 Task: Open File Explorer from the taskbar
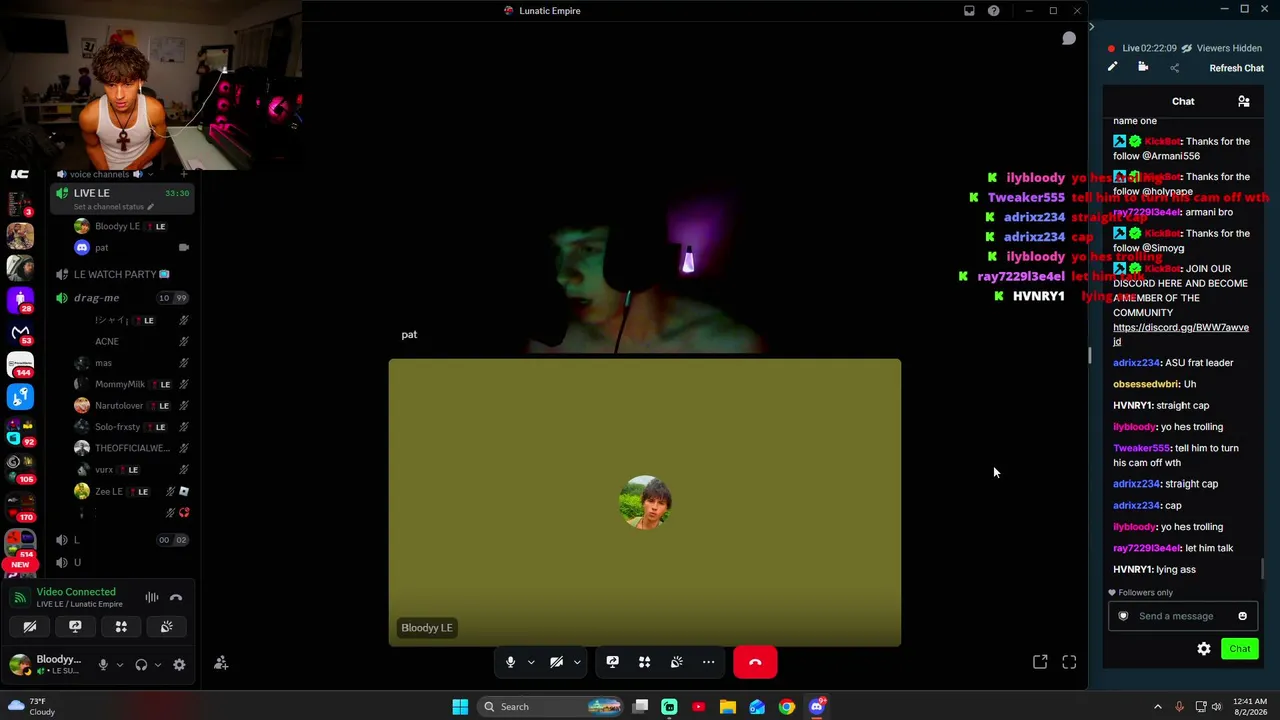728,707
